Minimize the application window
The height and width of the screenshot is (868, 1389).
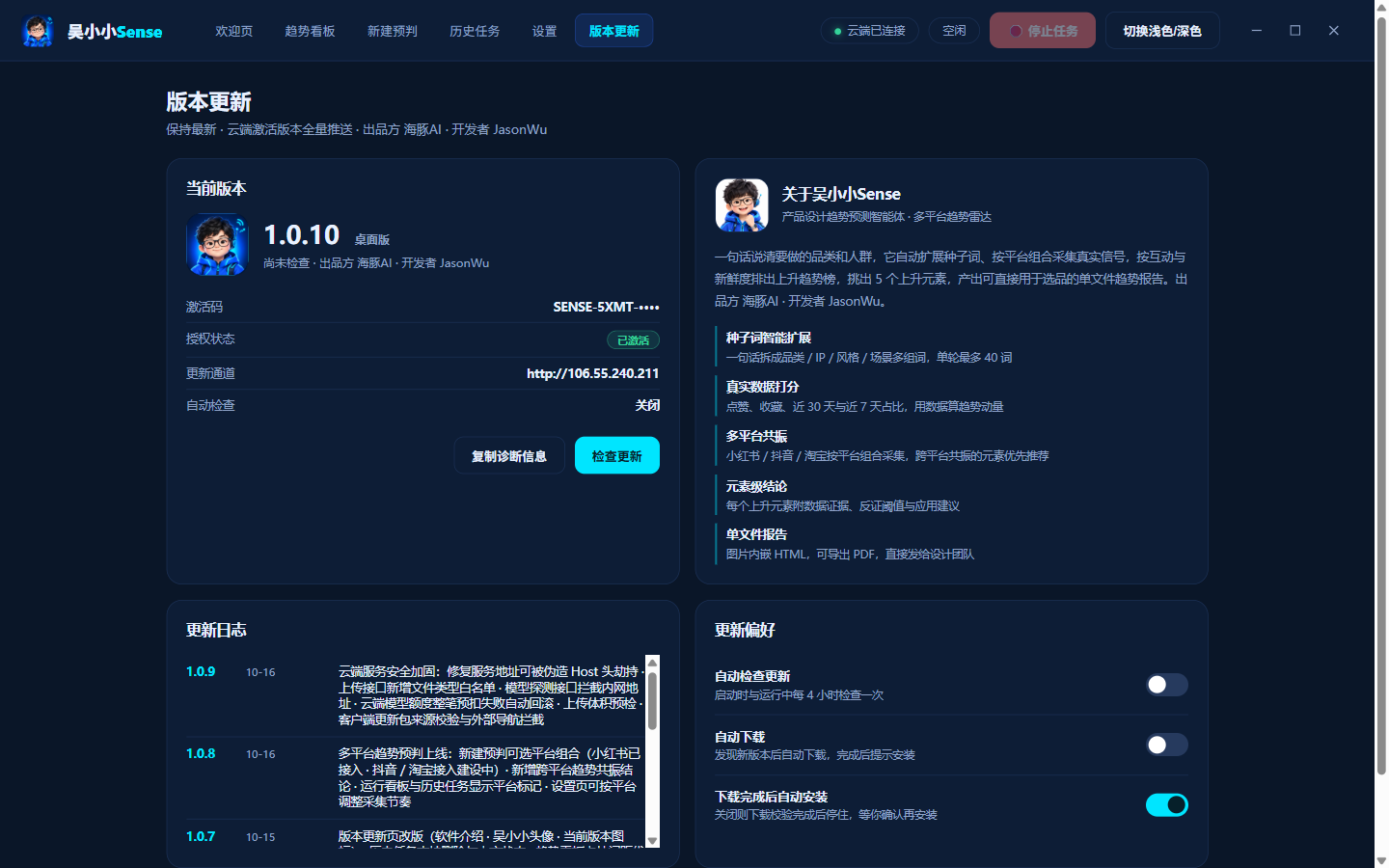[x=1257, y=31]
